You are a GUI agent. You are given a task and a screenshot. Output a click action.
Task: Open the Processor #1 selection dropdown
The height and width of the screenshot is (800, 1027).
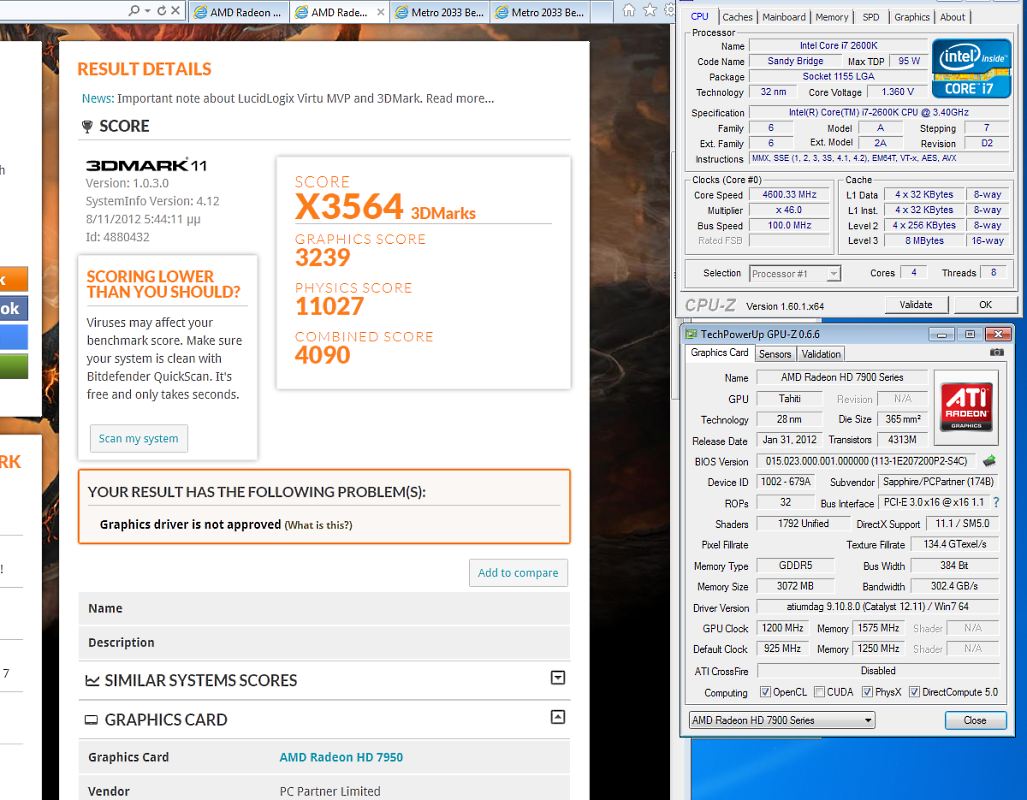tap(833, 273)
